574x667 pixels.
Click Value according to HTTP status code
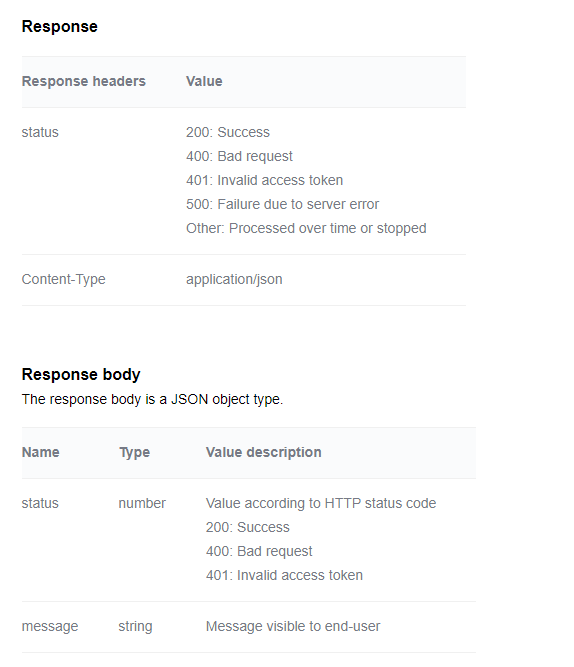pyautogui.click(x=321, y=503)
